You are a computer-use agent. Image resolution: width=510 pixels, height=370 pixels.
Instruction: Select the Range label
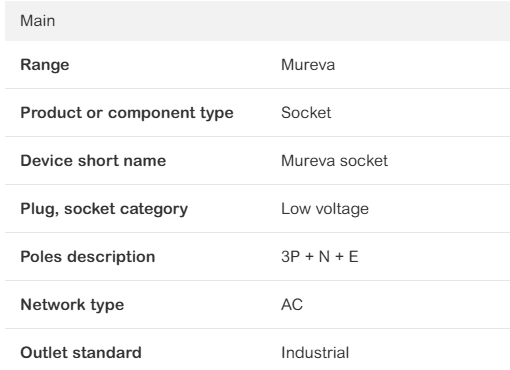45,65
